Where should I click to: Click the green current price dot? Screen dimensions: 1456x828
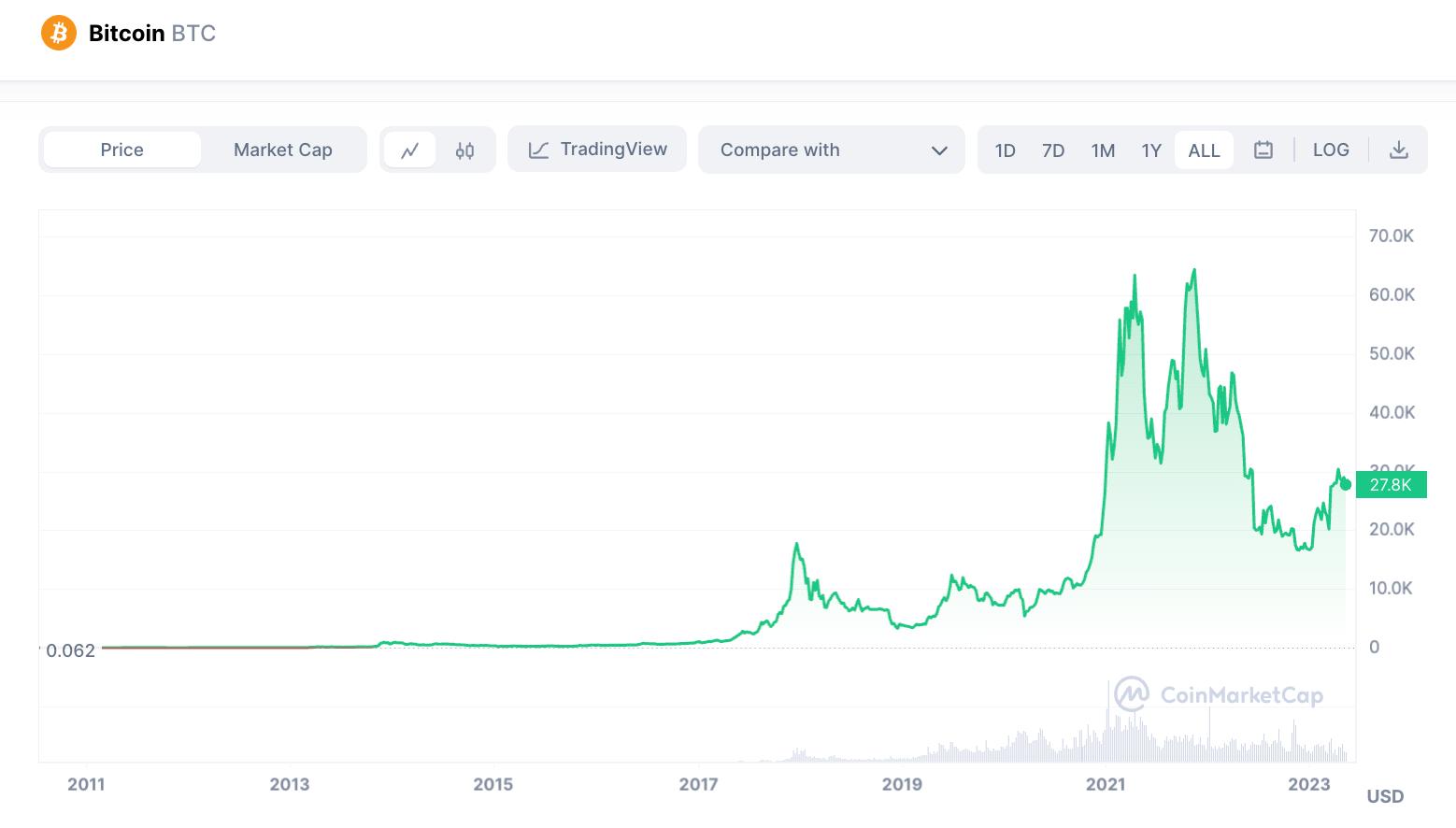point(1345,484)
